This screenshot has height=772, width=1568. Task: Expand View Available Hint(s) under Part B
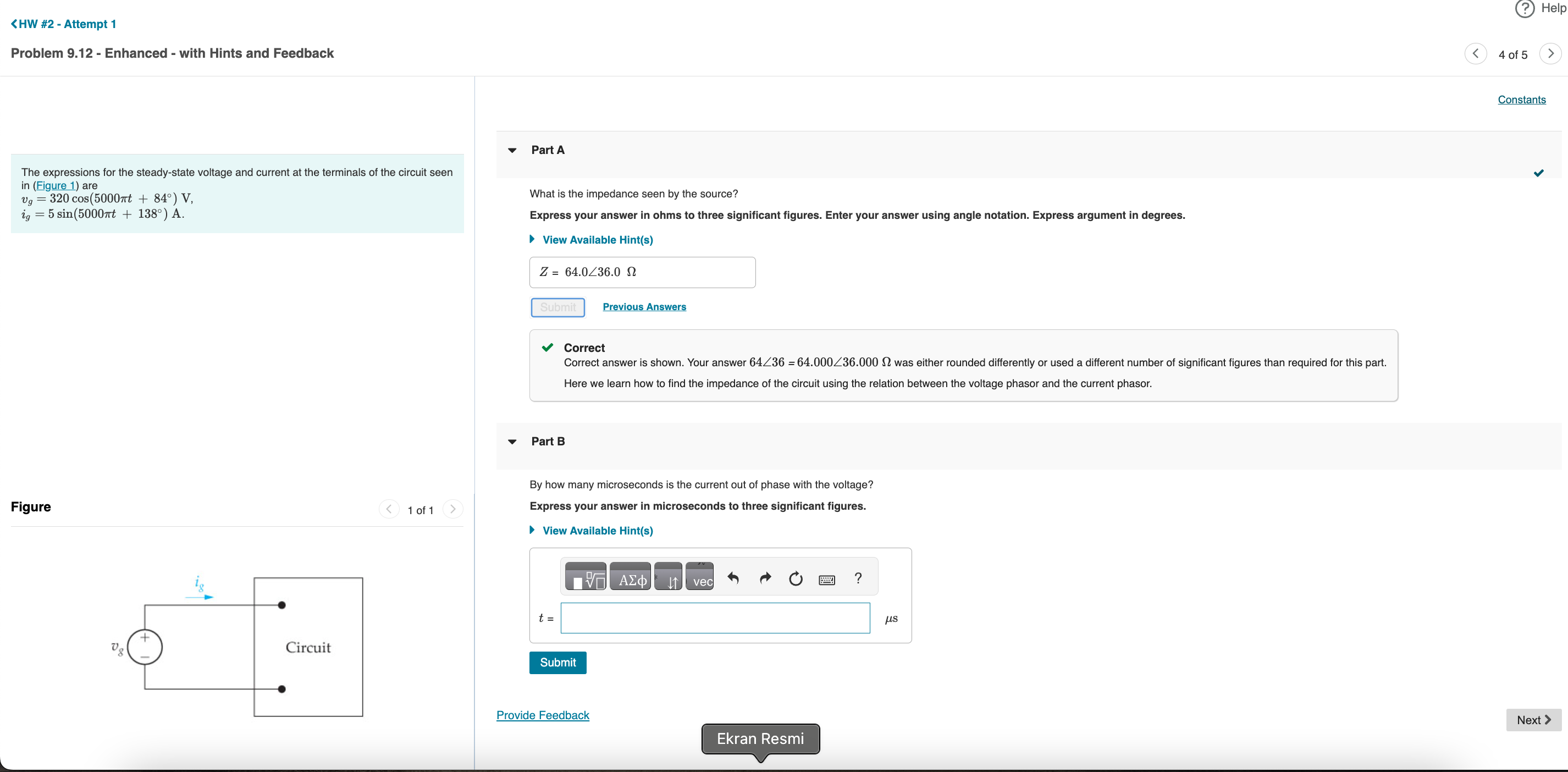point(597,530)
